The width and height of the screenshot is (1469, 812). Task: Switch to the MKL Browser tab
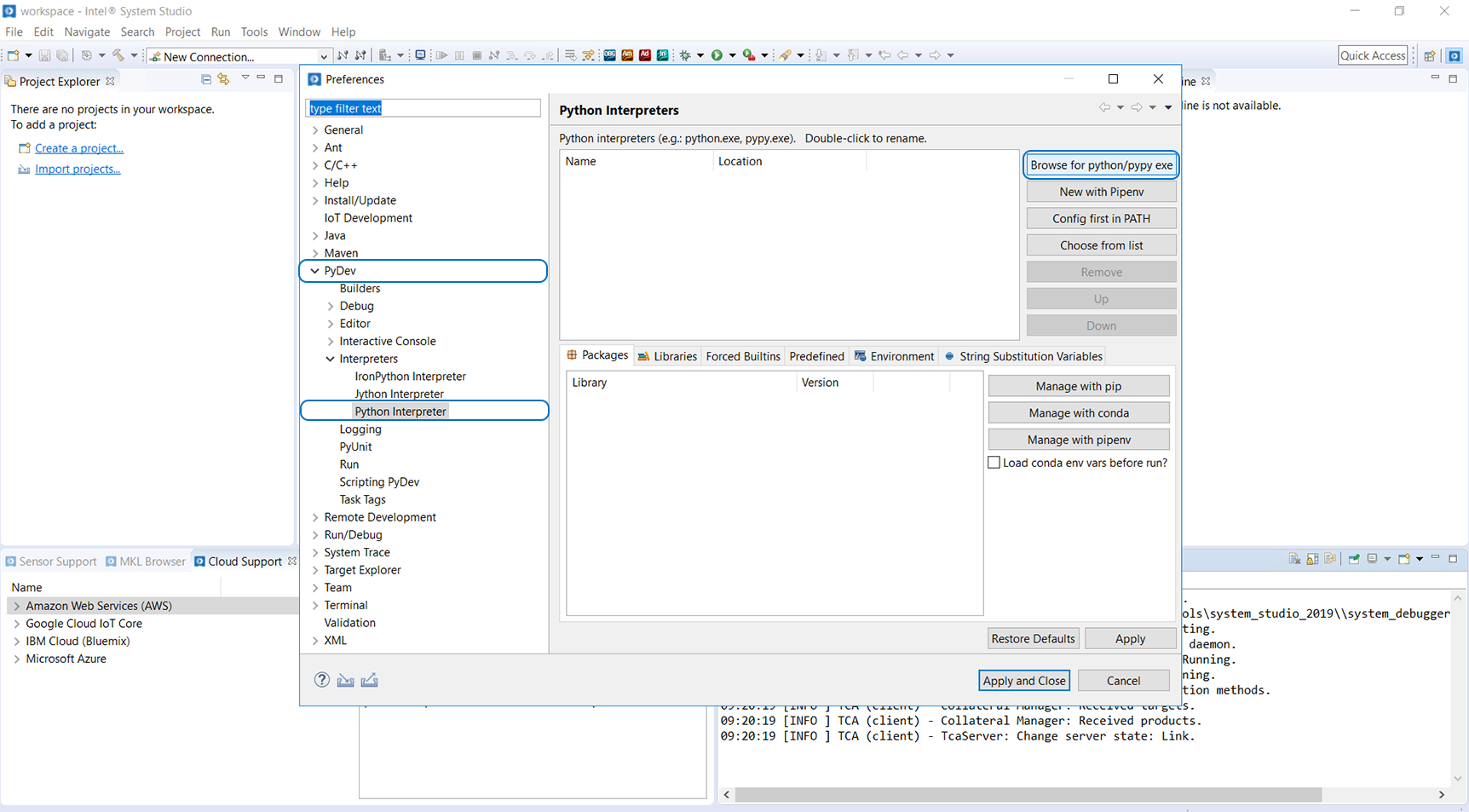145,561
